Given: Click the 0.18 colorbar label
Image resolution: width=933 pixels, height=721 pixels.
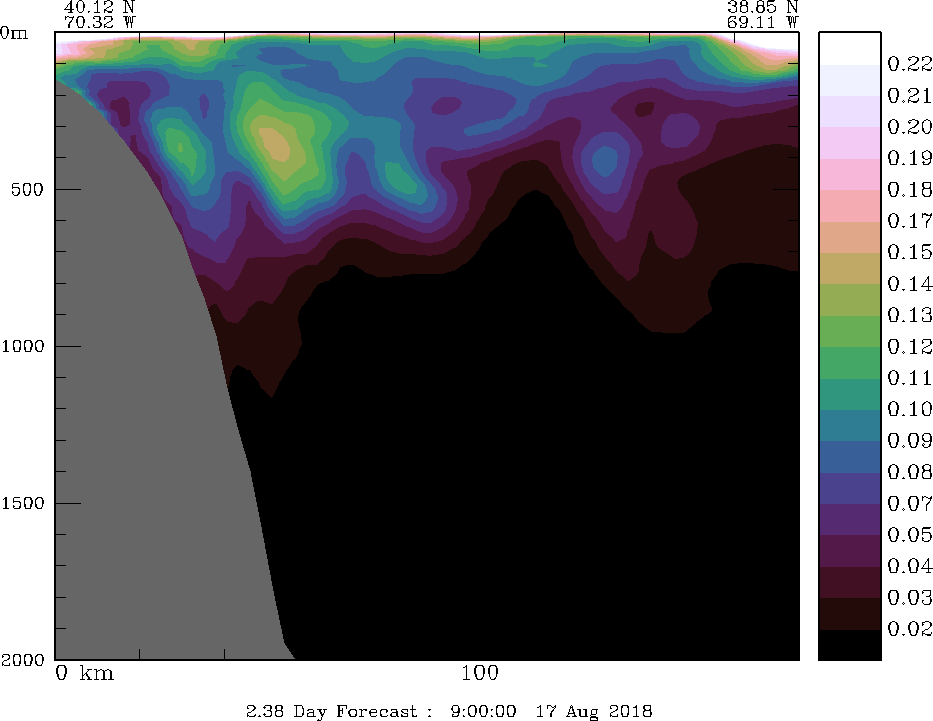Looking at the screenshot, I should tap(910, 189).
